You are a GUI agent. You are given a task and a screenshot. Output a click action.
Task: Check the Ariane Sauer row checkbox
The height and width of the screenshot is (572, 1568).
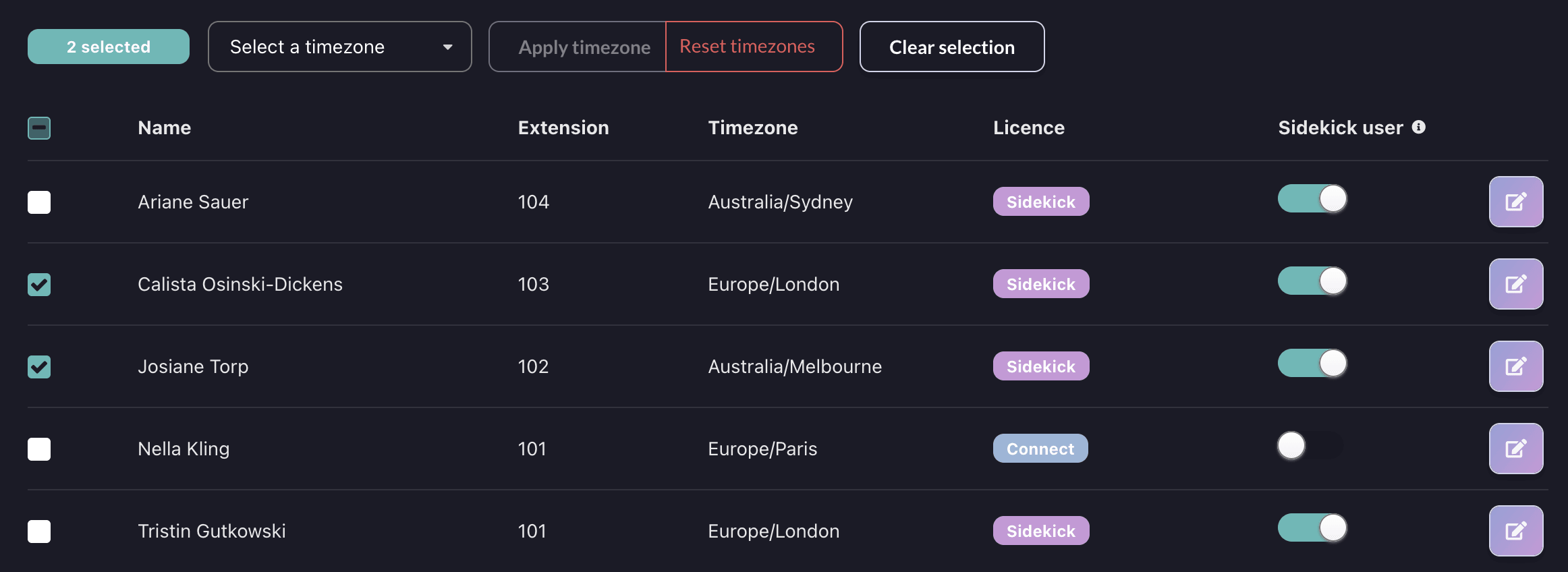pos(39,202)
